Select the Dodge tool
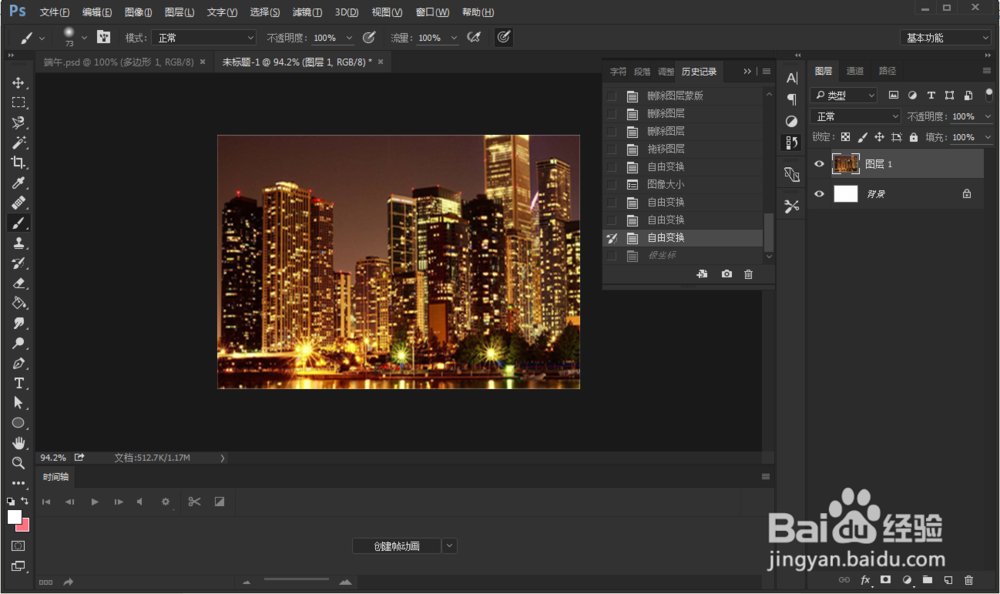The image size is (1000, 594). tap(18, 343)
